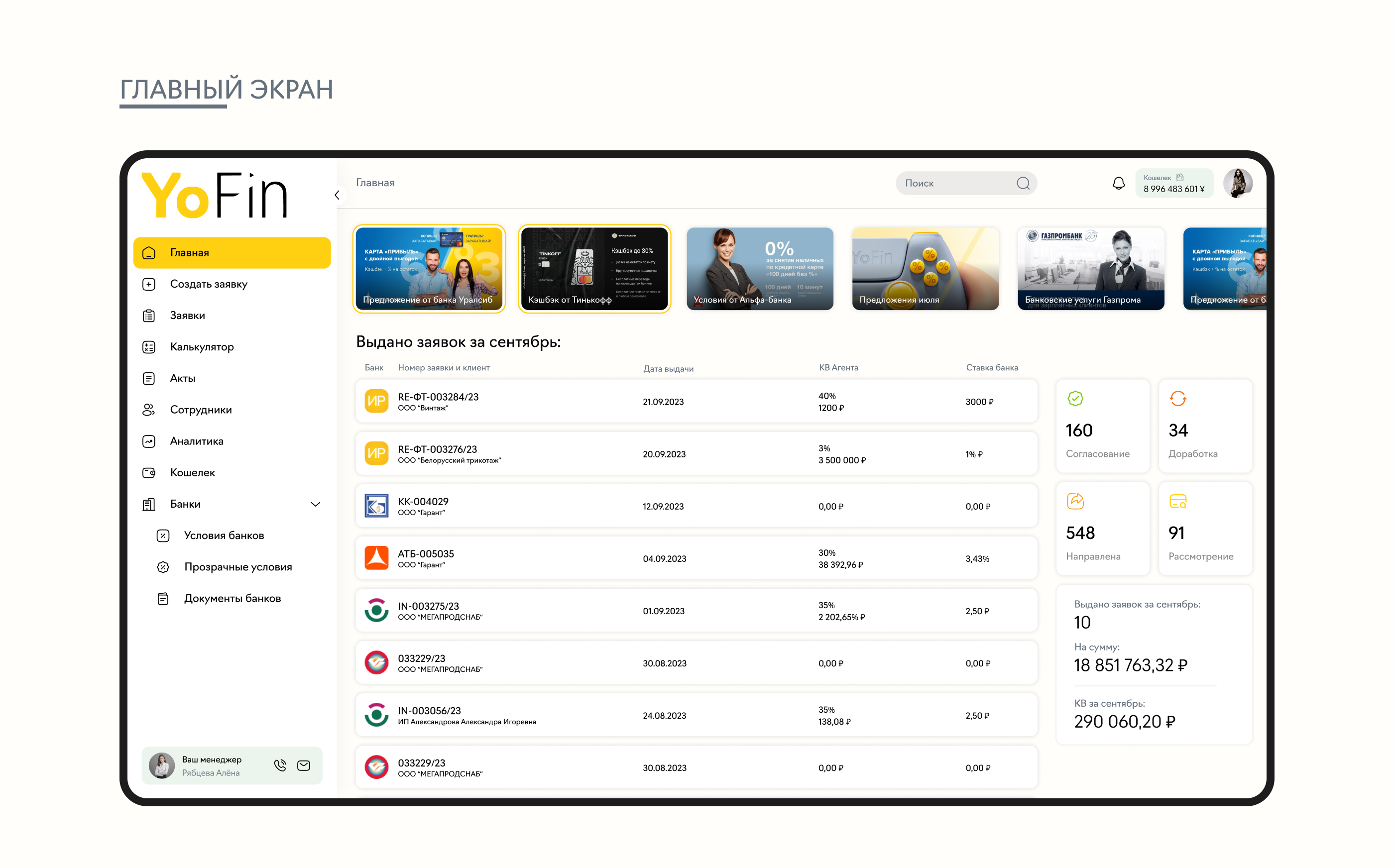
Task: Call your manager using the phone icon
Action: click(280, 765)
